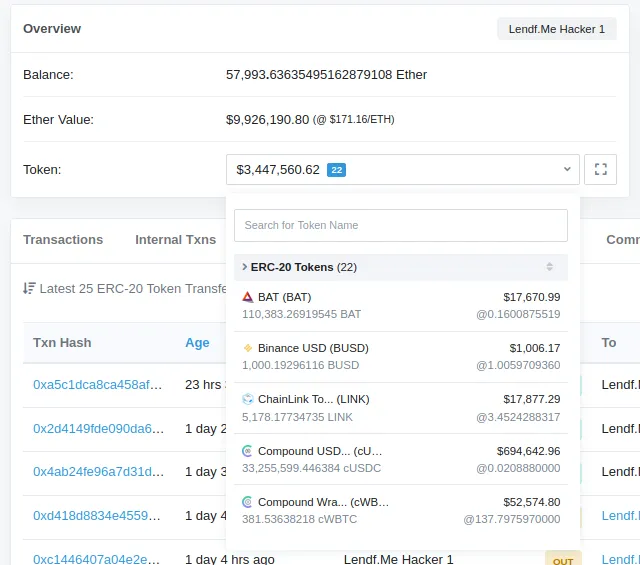Select the BAT (BAT) token entry
Screen dimensions: 640x565
(x=400, y=305)
